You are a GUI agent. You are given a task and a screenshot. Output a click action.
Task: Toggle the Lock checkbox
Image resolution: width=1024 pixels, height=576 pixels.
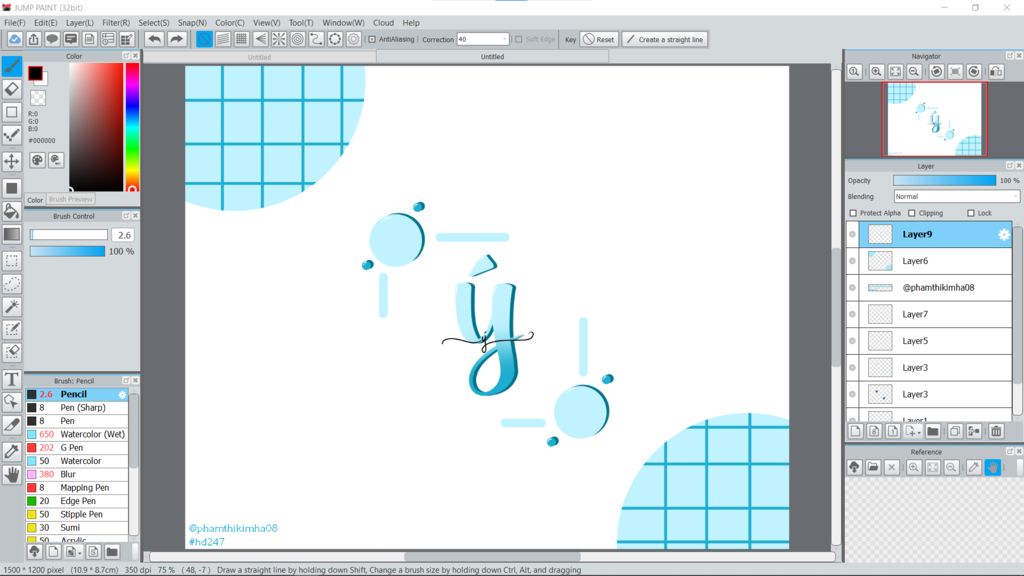pyautogui.click(x=971, y=213)
